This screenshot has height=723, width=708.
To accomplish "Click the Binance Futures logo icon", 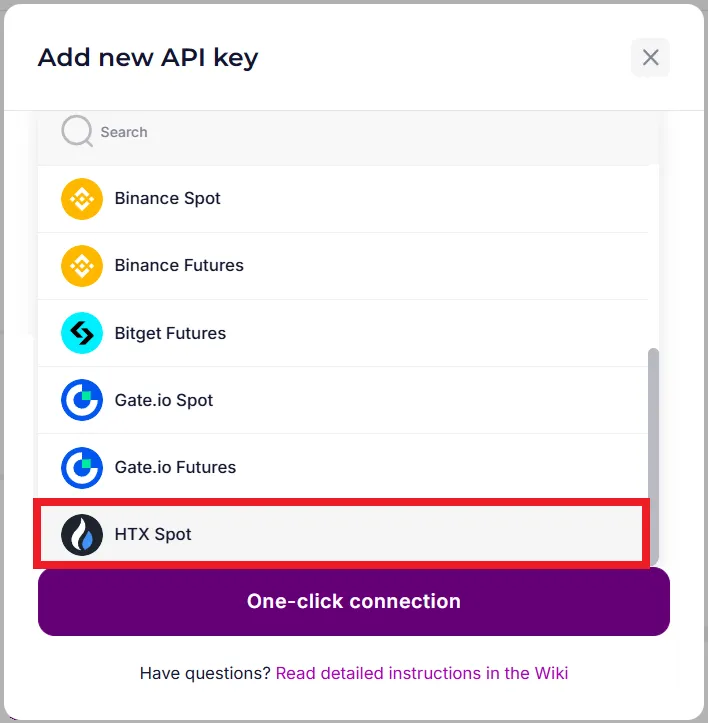I will coord(82,265).
